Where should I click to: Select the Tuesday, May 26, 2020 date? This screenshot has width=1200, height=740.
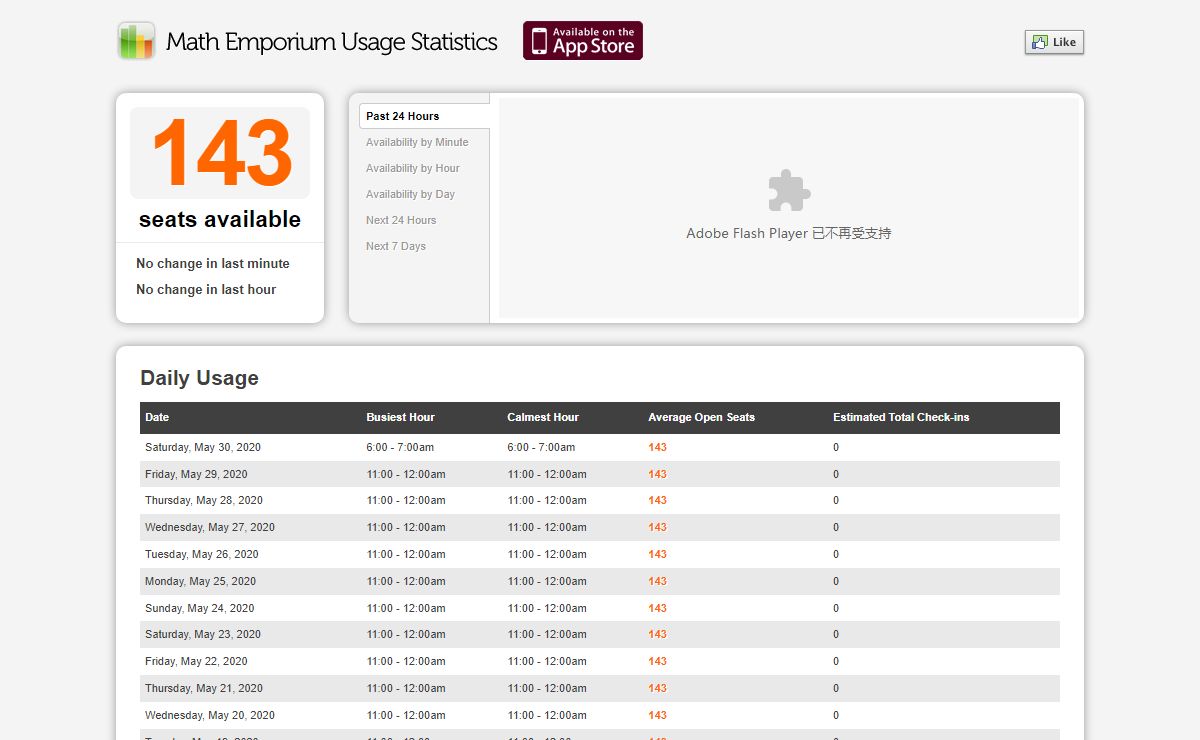pos(202,554)
